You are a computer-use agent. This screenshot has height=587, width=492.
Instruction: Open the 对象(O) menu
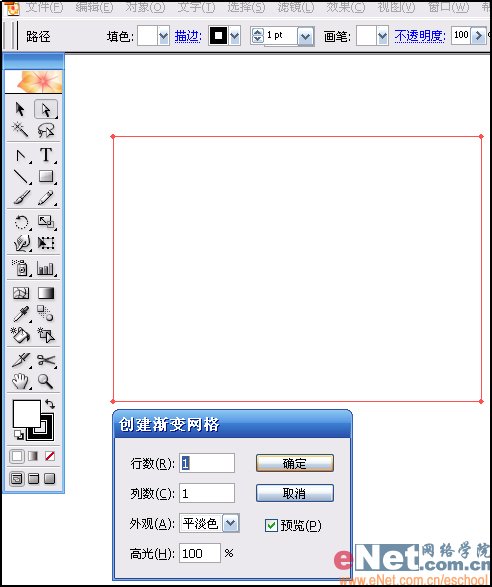145,7
